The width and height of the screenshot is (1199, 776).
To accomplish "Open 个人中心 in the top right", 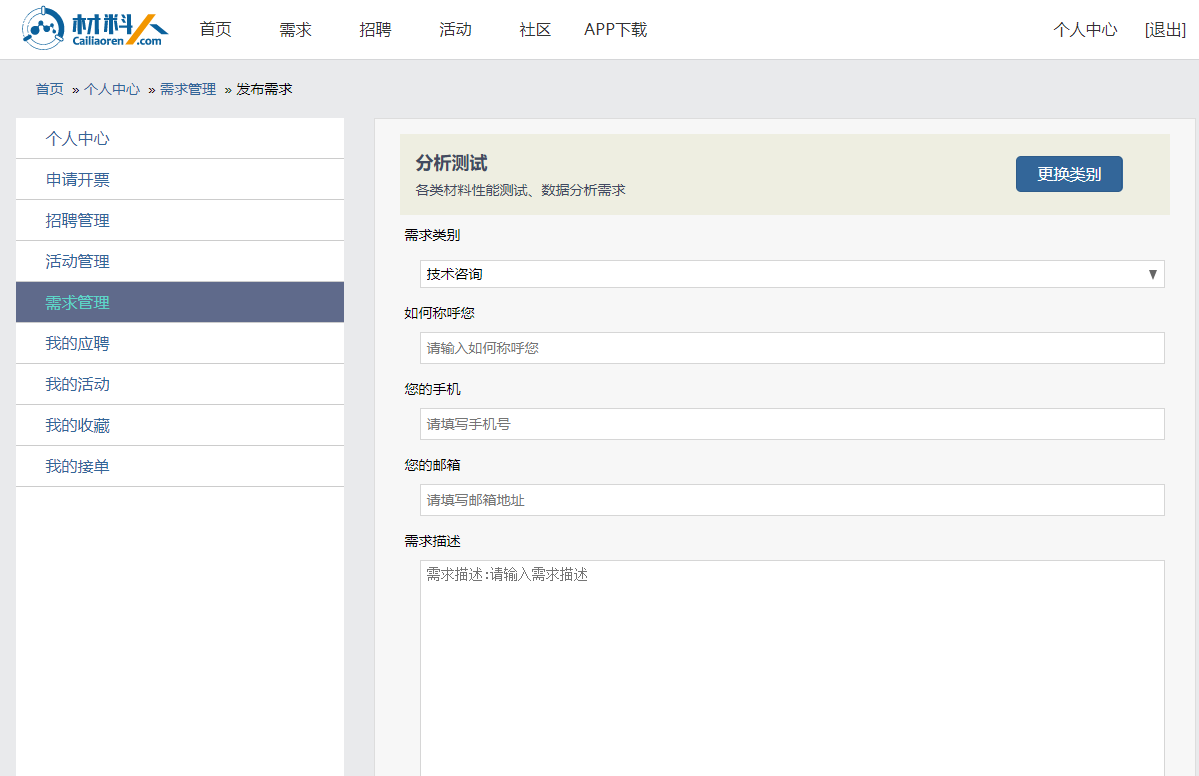I will [1085, 30].
